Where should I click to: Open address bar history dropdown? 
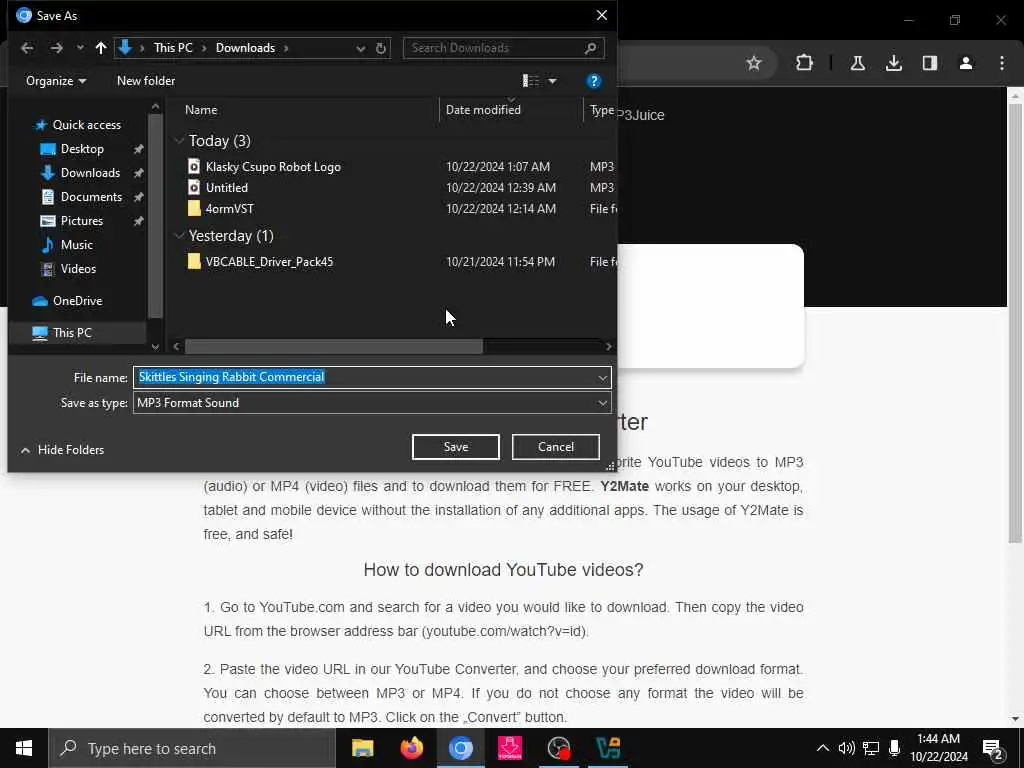360,48
